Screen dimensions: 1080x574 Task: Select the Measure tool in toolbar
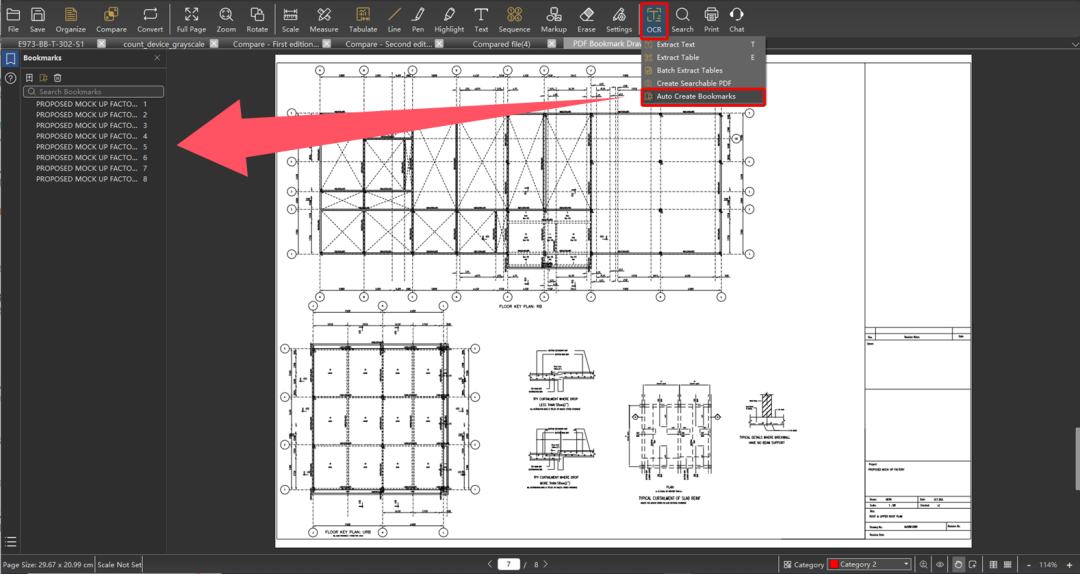tap(324, 19)
